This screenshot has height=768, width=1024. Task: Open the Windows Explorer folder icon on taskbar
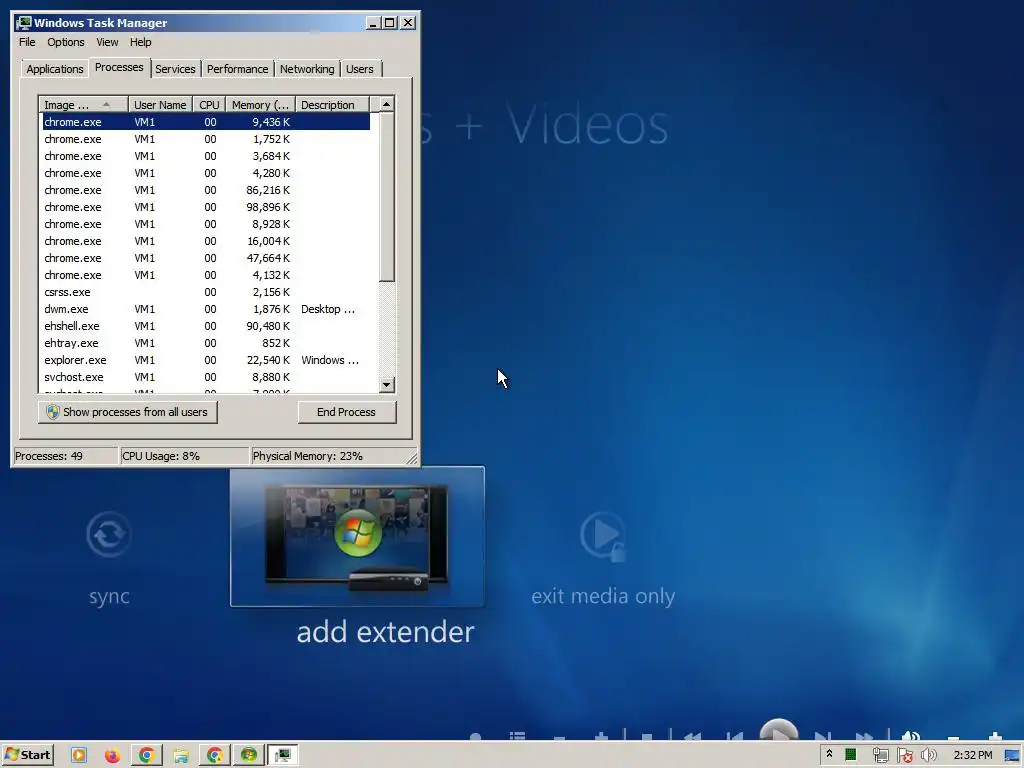(181, 755)
